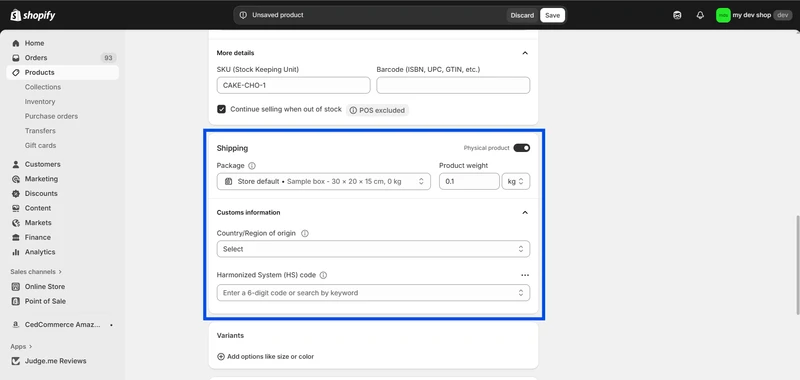Image resolution: width=800 pixels, height=380 pixels.
Task: Go to Purchase orders in sidebar
Action: point(52,116)
